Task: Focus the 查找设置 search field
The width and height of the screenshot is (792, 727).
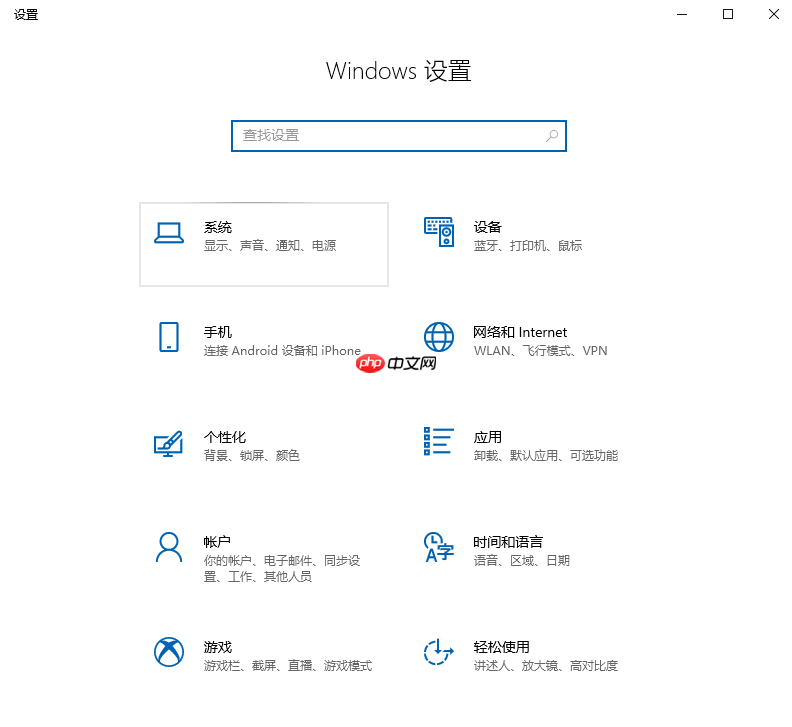Action: tap(399, 136)
